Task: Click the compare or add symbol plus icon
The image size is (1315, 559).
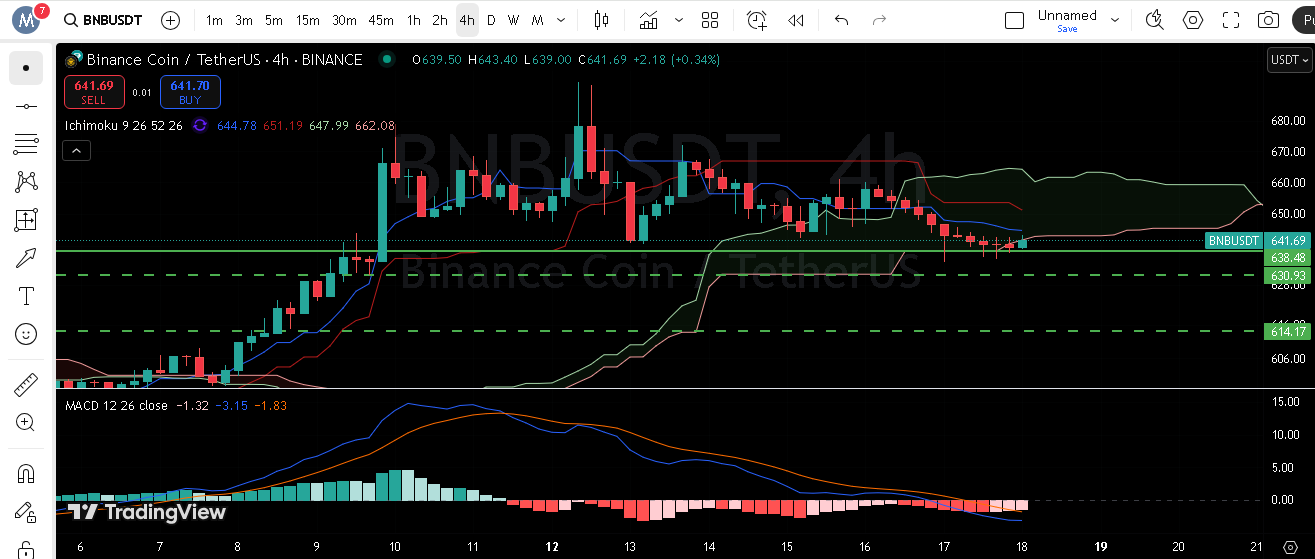Action: pos(171,20)
